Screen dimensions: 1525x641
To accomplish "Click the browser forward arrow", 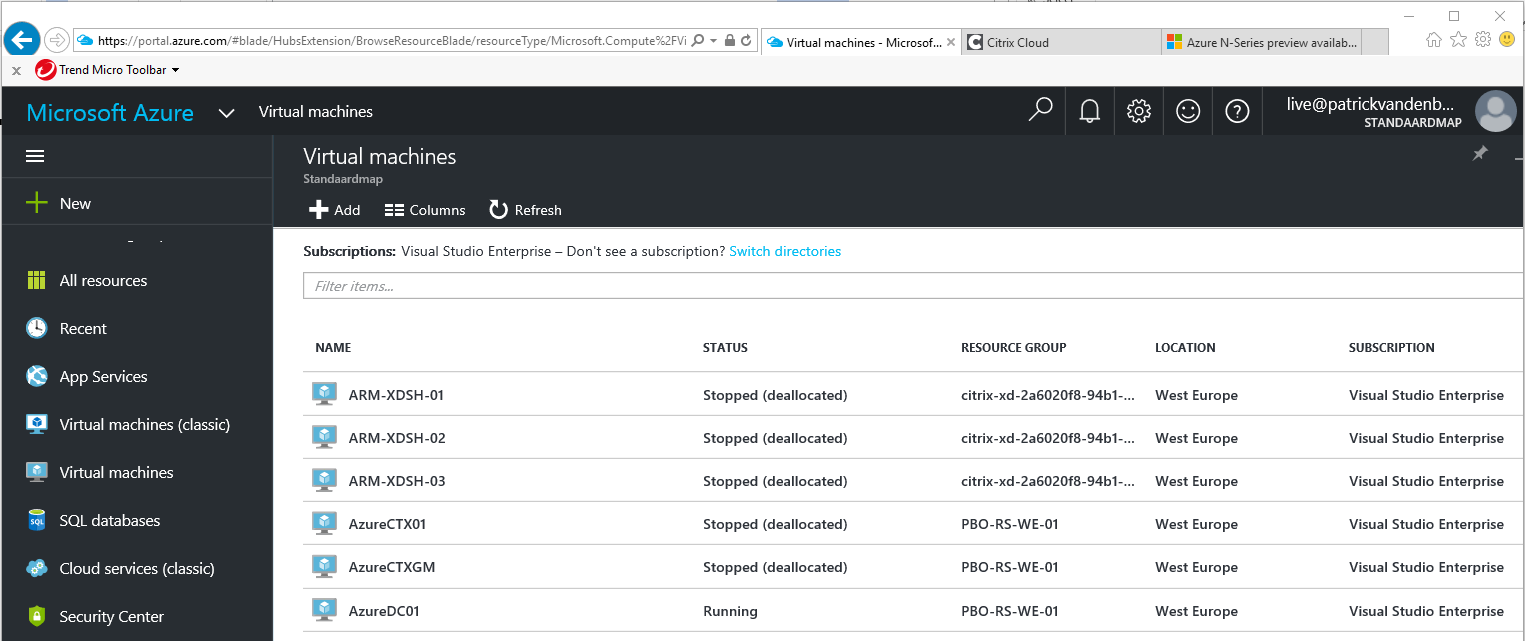I will coord(57,40).
